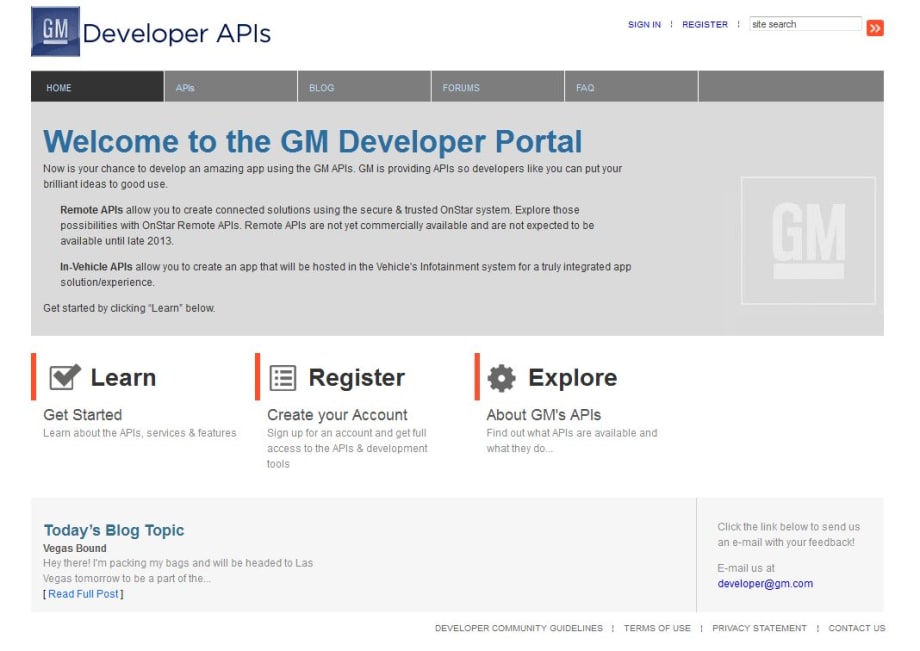The height and width of the screenshot is (651, 920).
Task: Click 'E-mail us at' text
Action: (746, 568)
